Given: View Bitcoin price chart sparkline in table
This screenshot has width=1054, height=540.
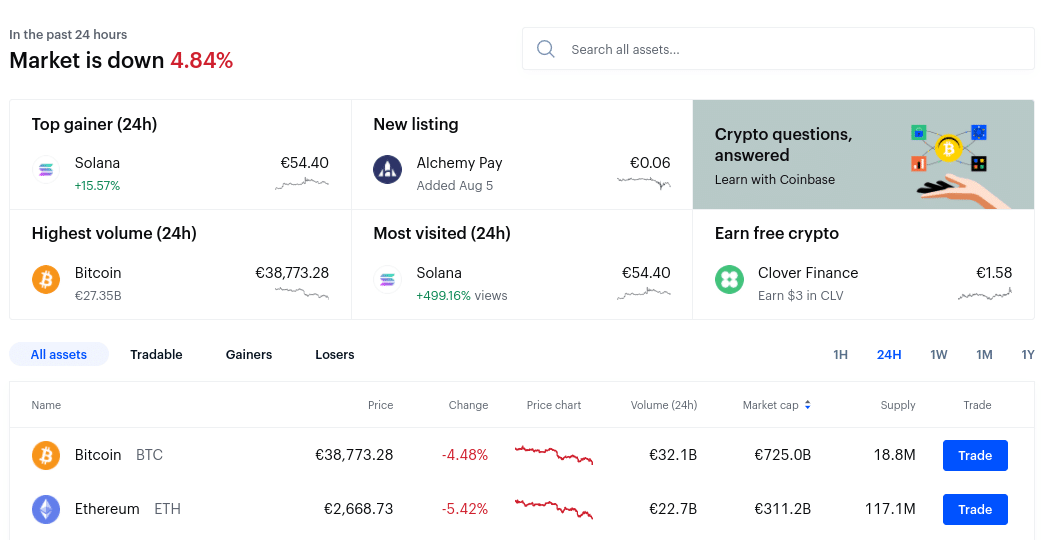Looking at the screenshot, I should click(x=554, y=455).
